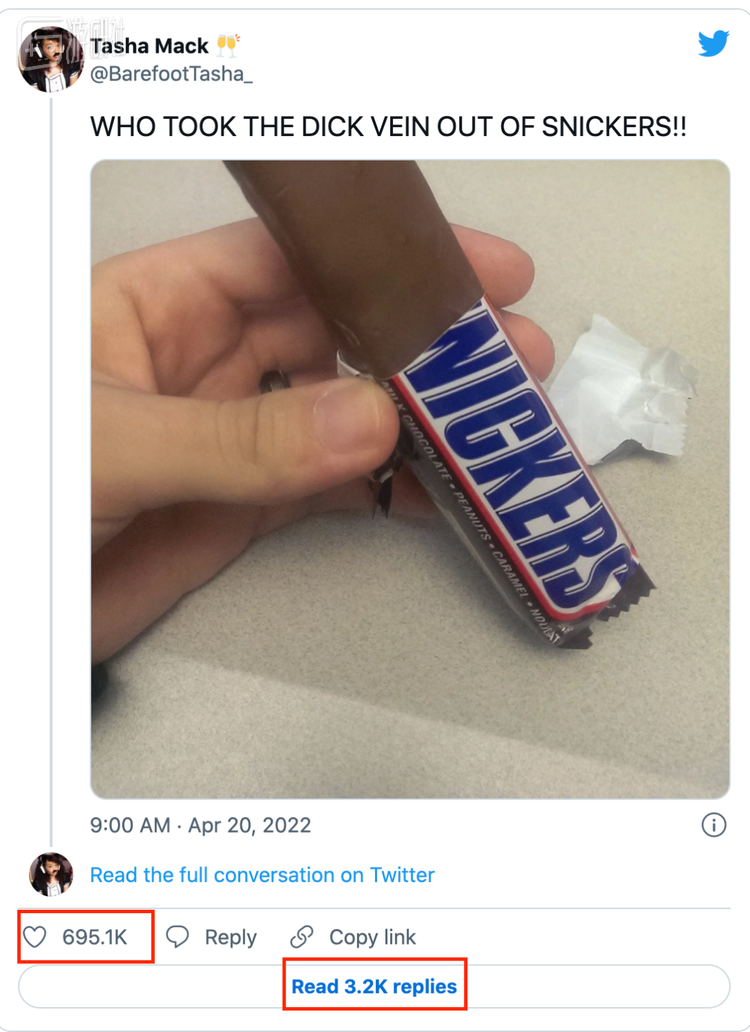Click the reply speech bubble icon

tap(178, 937)
